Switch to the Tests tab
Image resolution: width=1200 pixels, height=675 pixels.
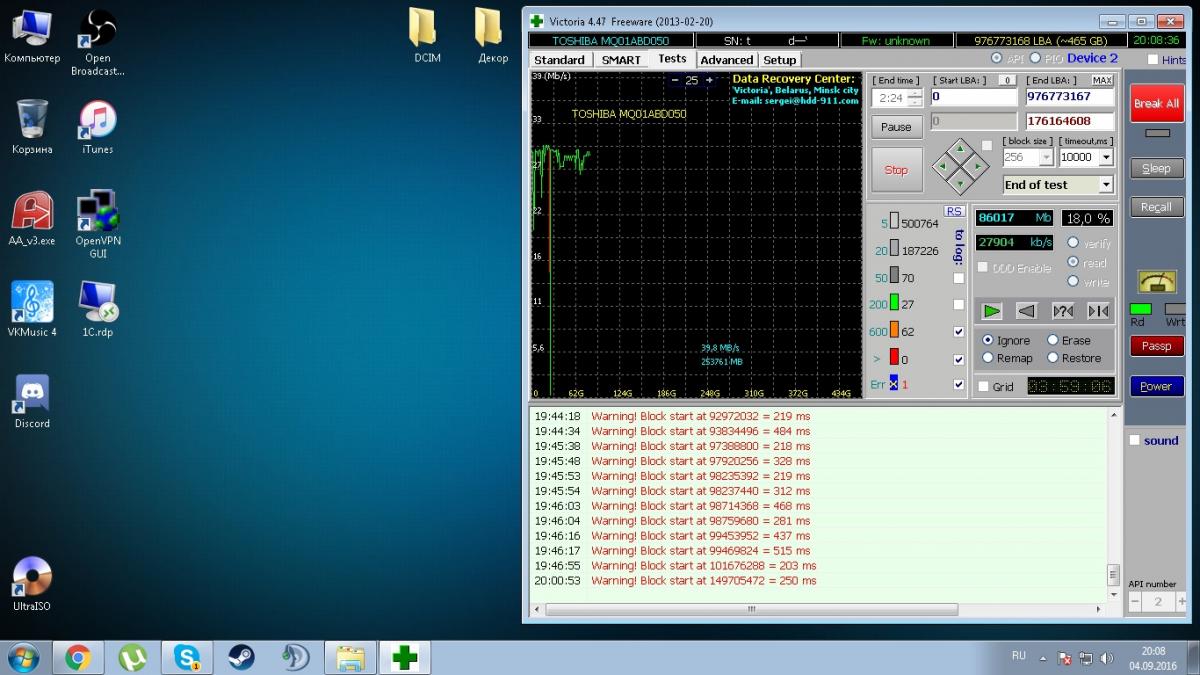673,59
